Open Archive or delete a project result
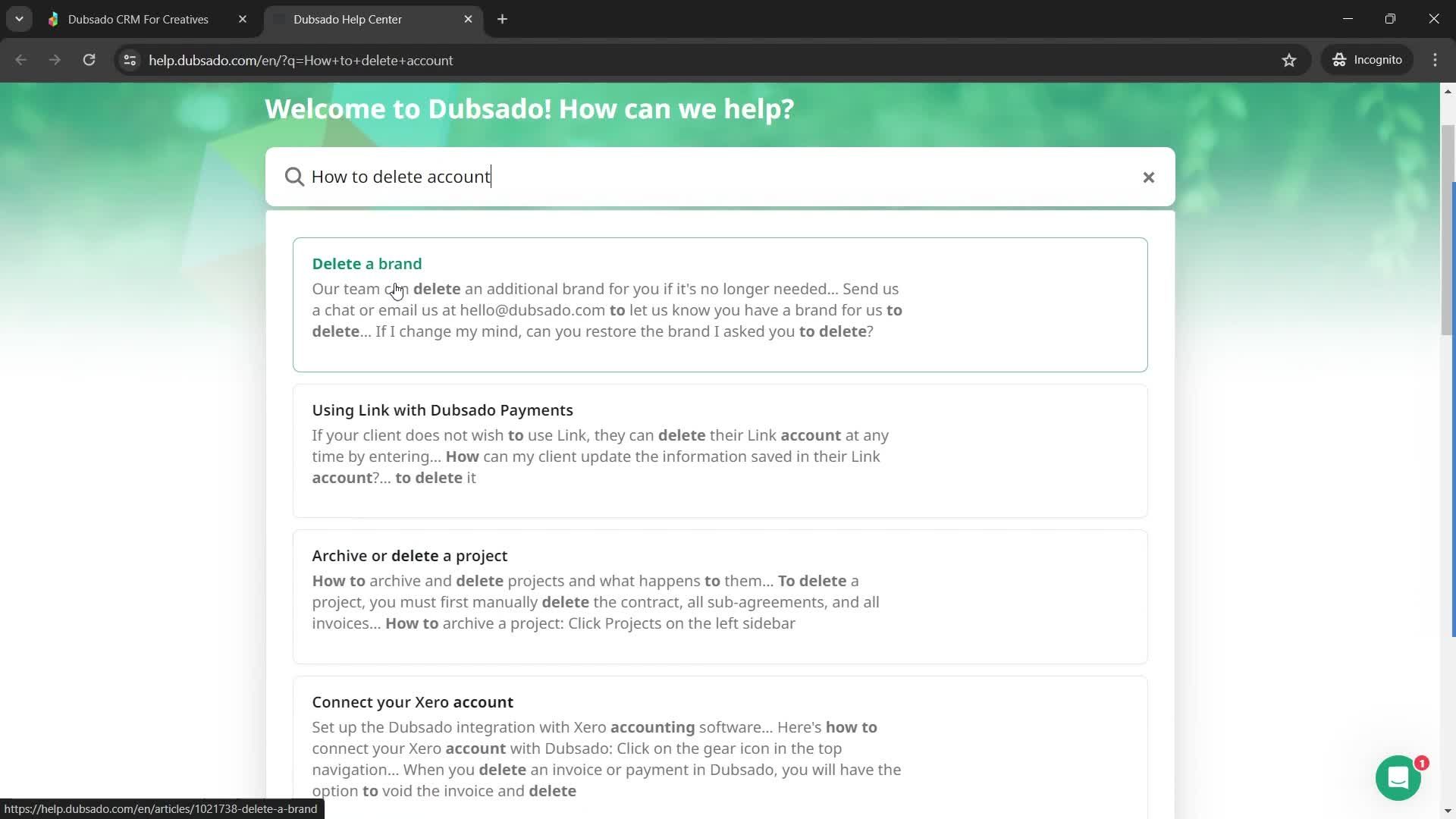Image resolution: width=1456 pixels, height=819 pixels. (x=720, y=597)
